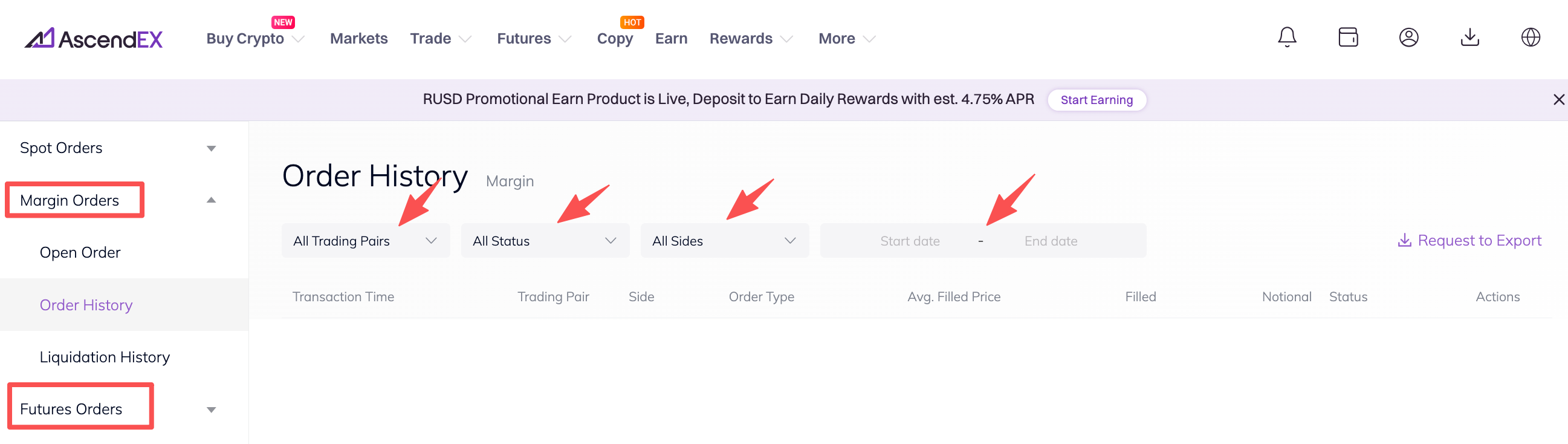Open the All Trading Pairs dropdown
This screenshot has height=444, width=1568.
pos(365,241)
